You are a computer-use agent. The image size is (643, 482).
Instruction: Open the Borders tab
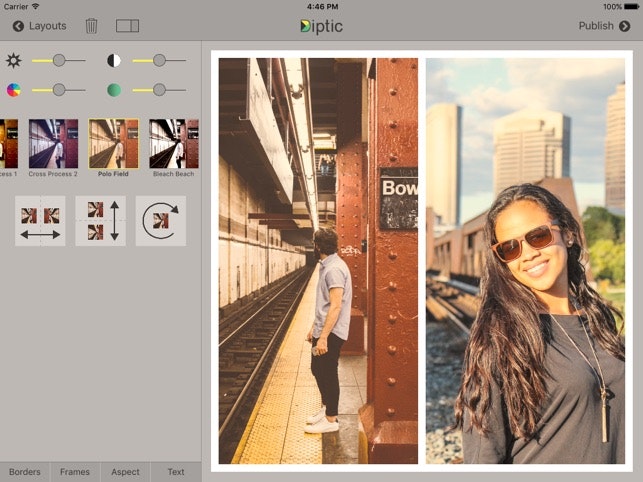[x=26, y=472]
